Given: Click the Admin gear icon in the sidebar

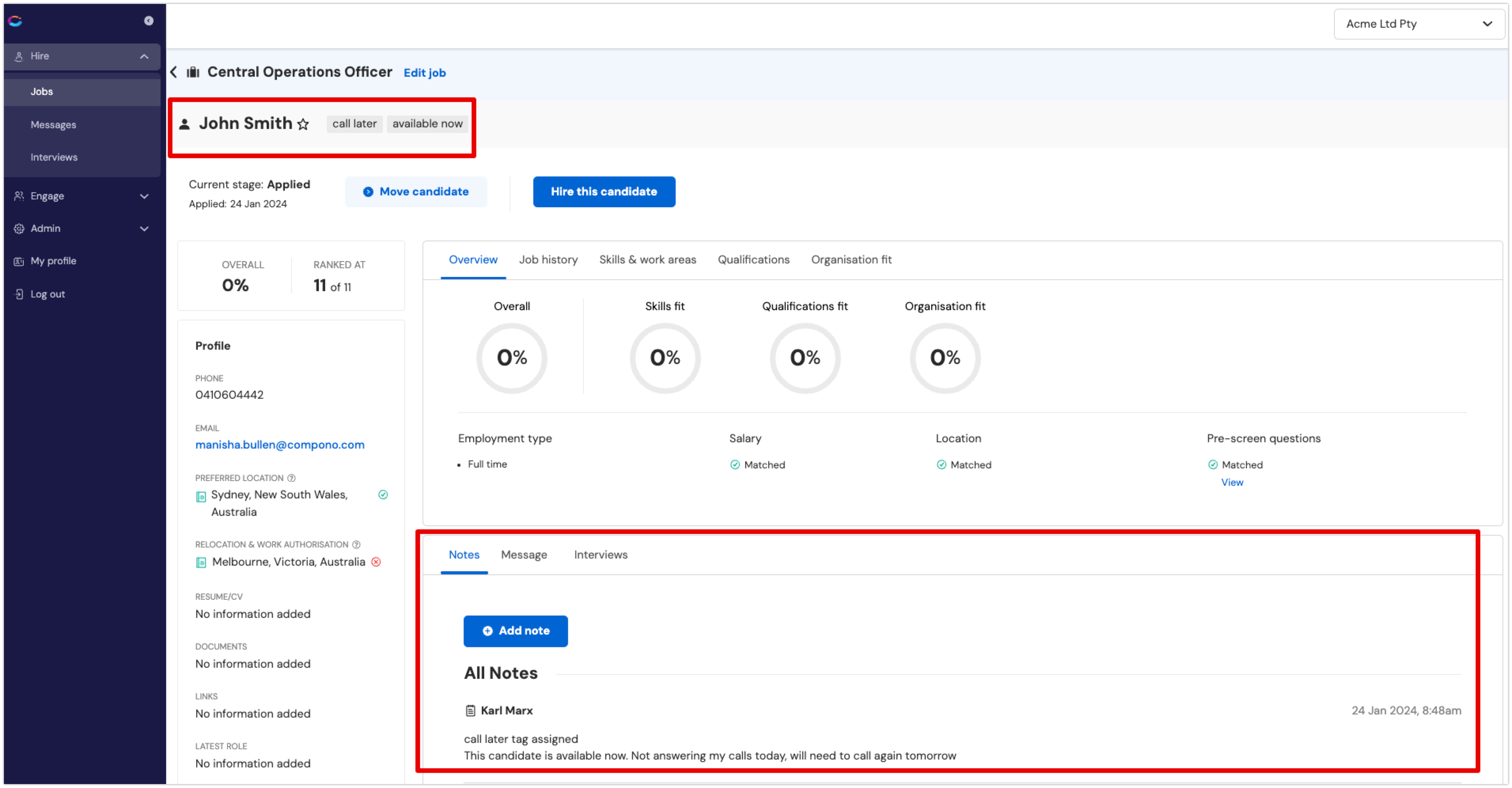Looking at the screenshot, I should pos(19,229).
